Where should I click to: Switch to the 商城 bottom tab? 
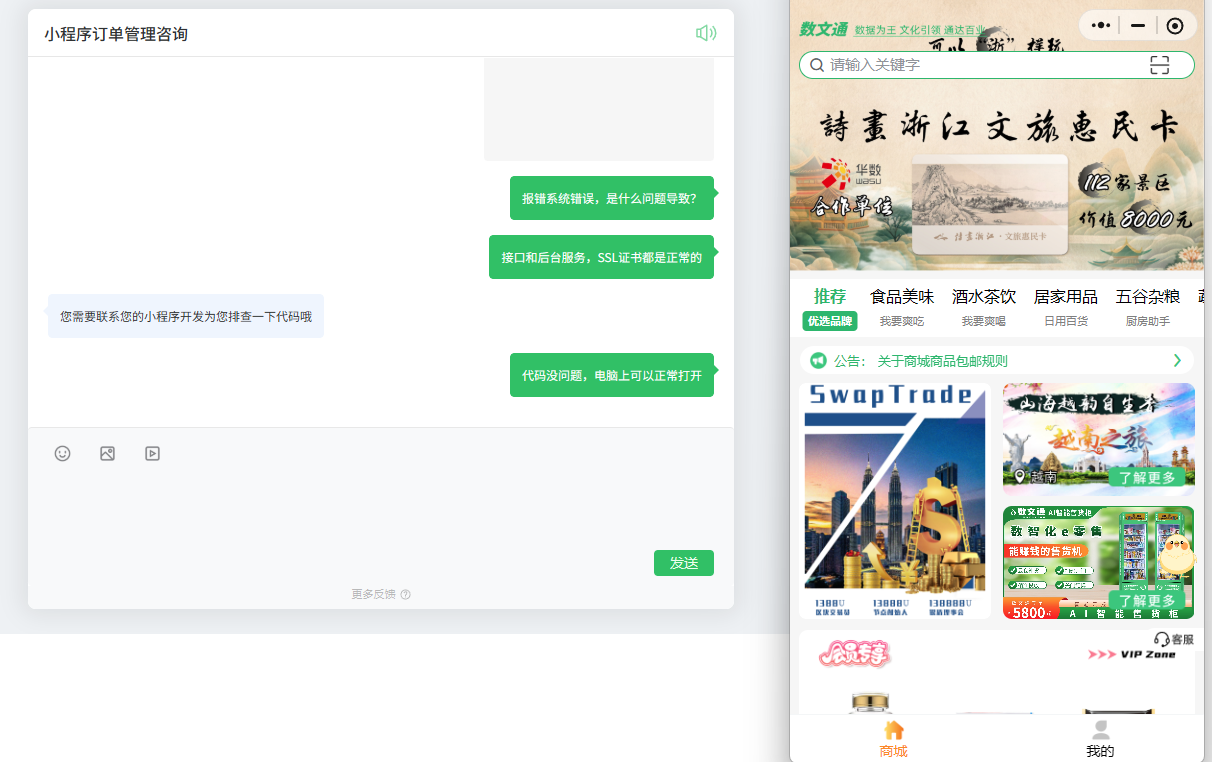pos(894,739)
